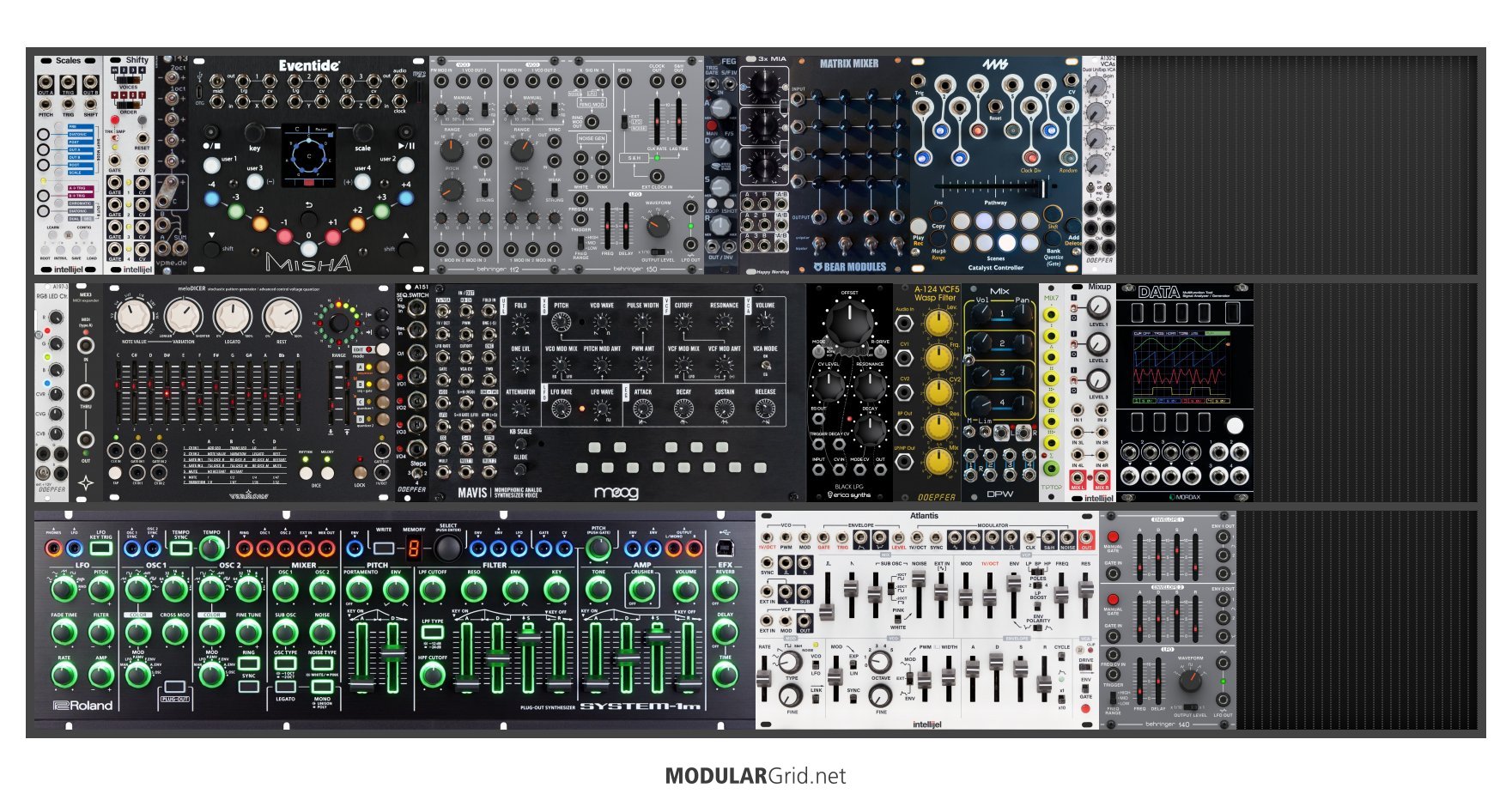Flip the VCA MODE switch on Mavis

click(x=765, y=365)
